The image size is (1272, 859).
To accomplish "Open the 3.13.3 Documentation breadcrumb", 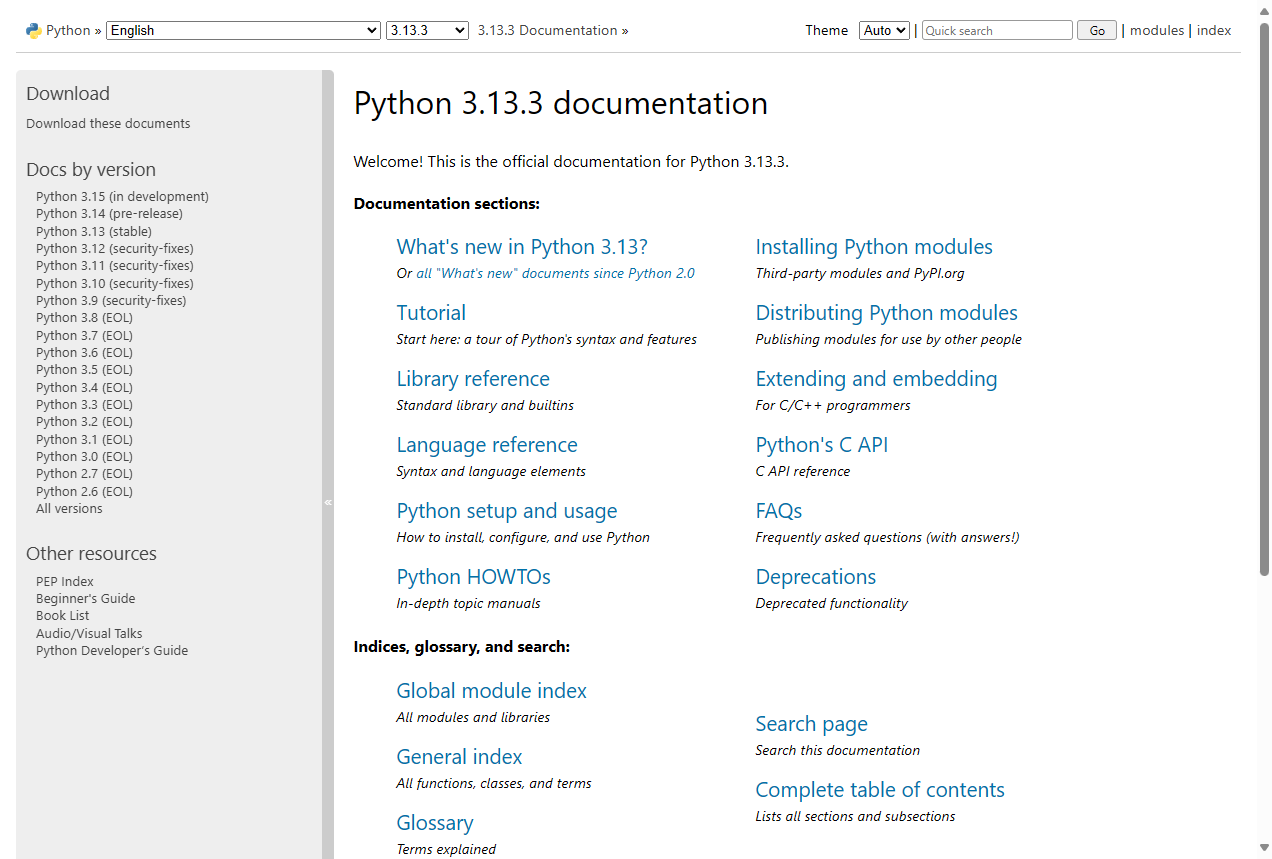I will pos(546,30).
